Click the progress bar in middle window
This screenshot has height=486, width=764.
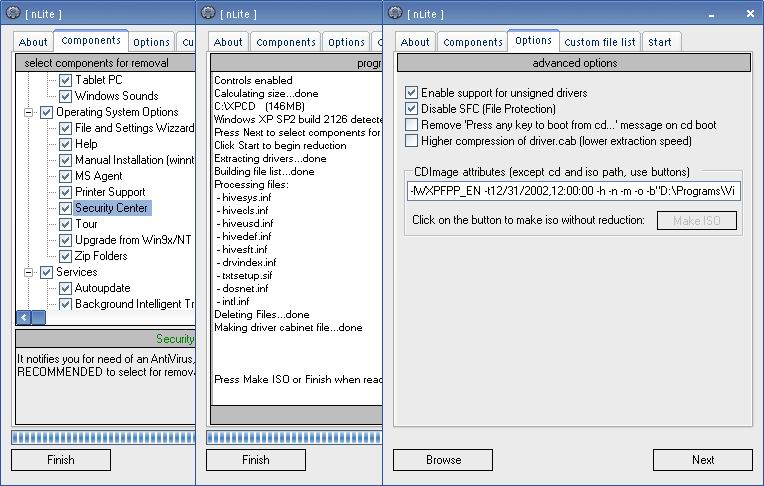(x=294, y=437)
